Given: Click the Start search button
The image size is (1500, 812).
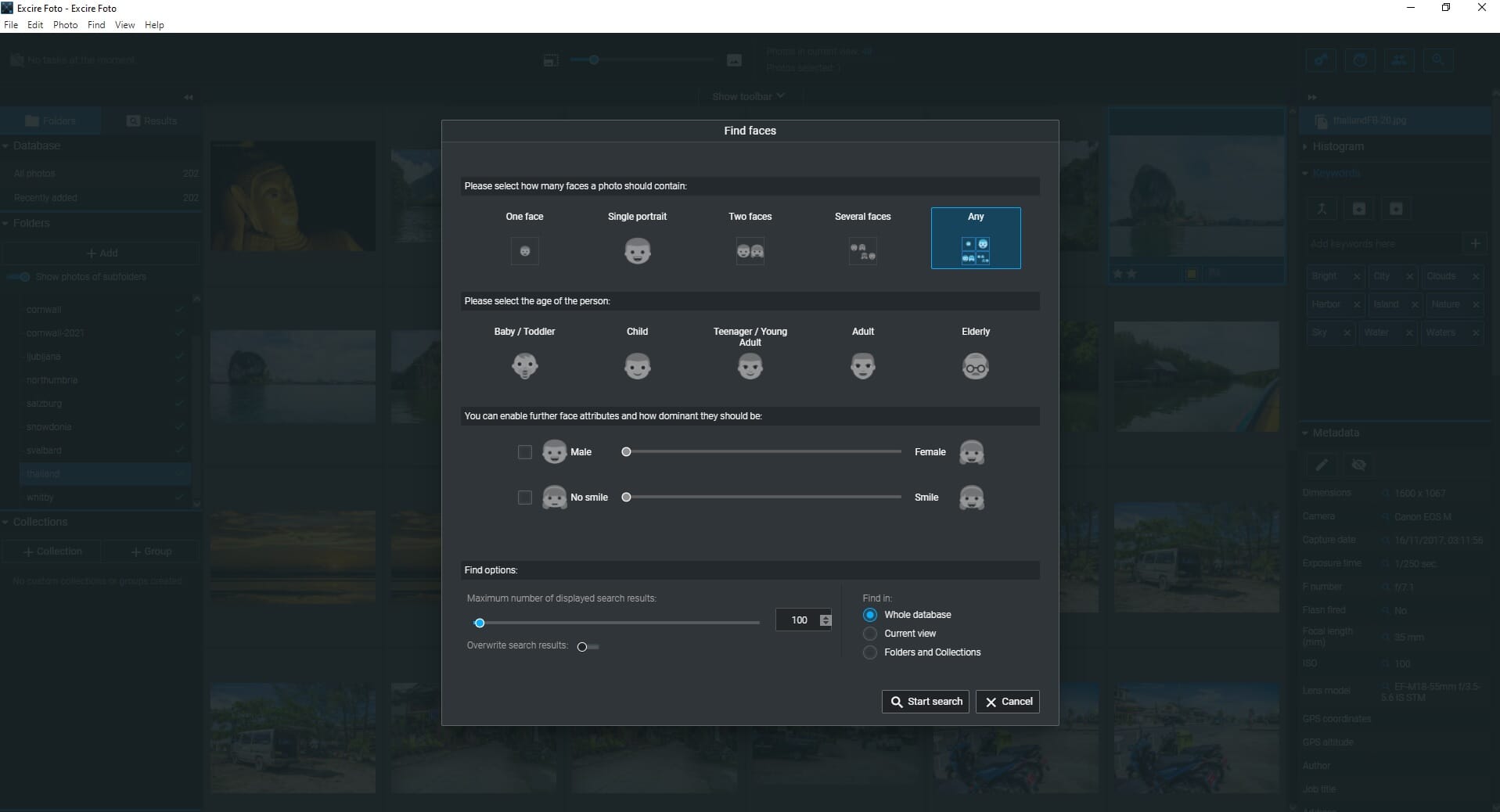Looking at the screenshot, I should point(926,702).
